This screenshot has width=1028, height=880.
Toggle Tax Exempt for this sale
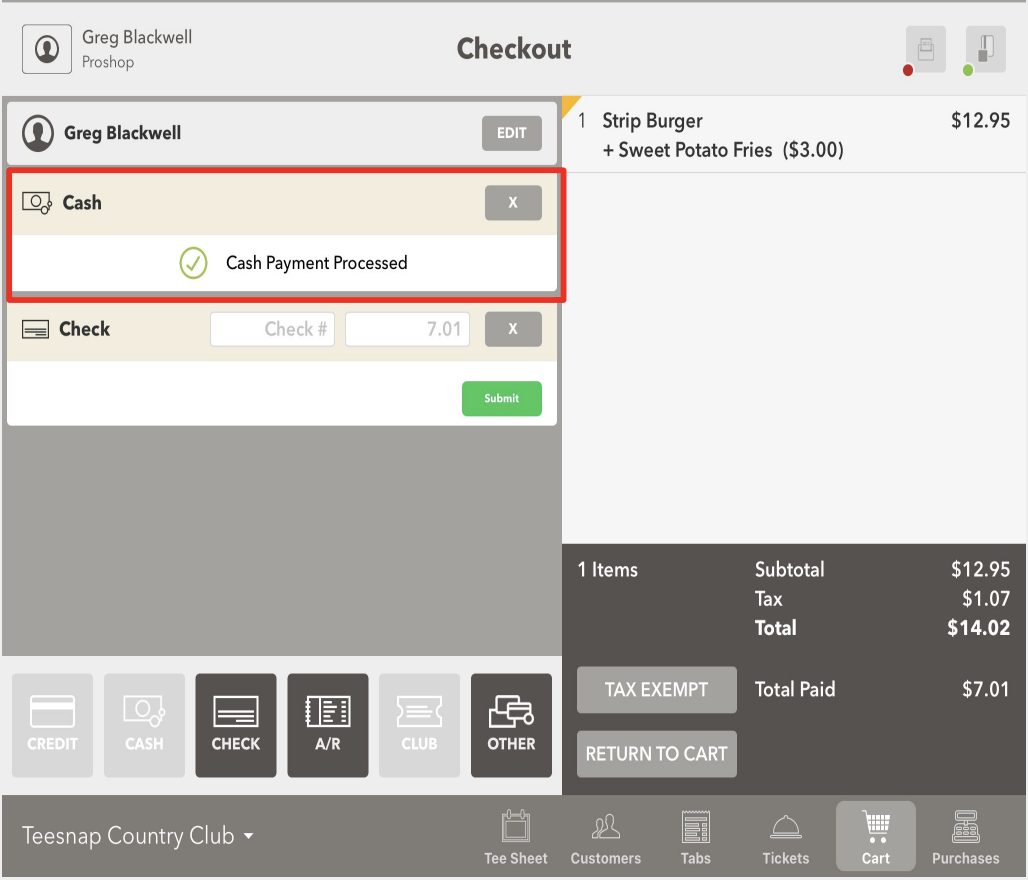[656, 689]
